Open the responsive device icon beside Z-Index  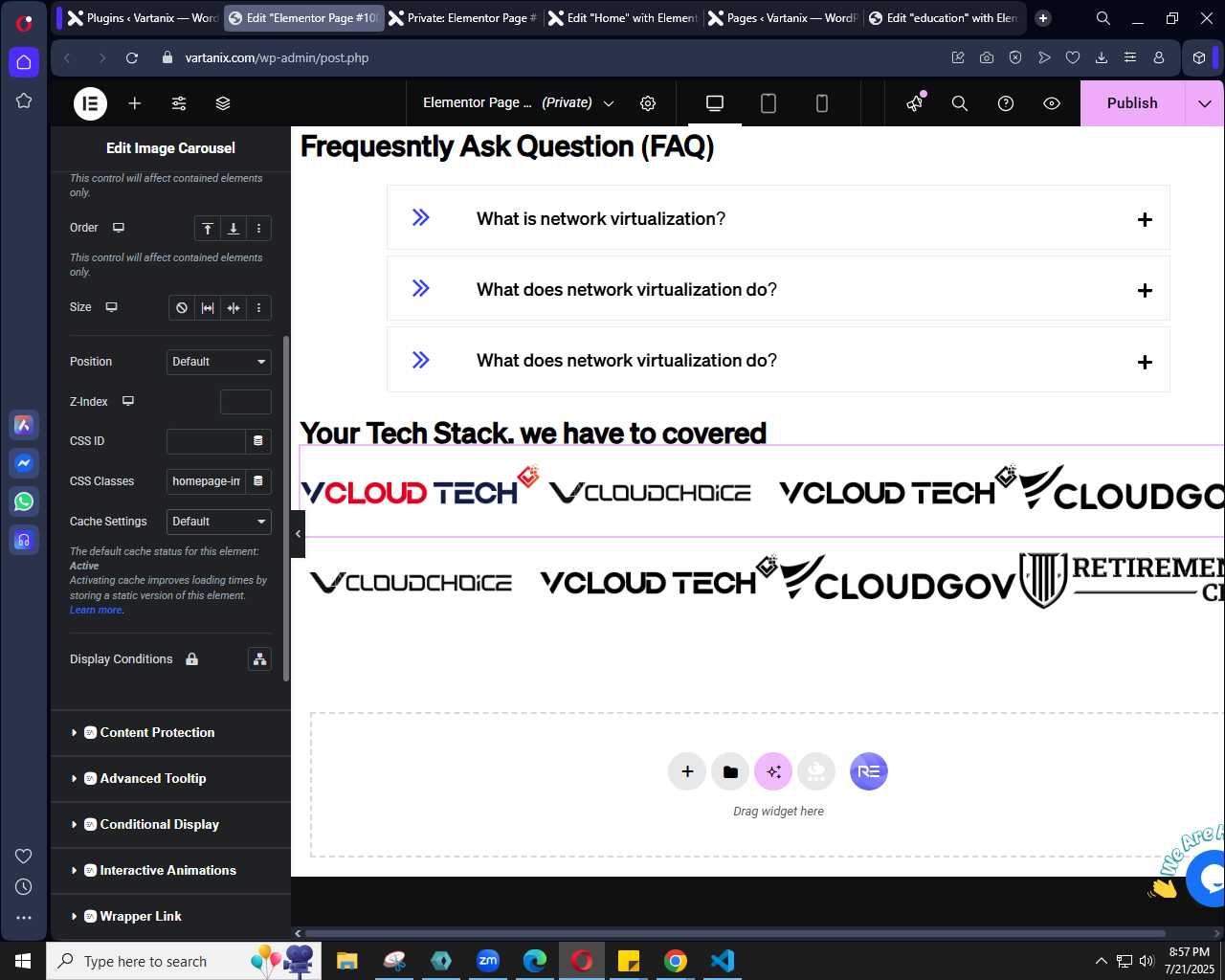128,401
